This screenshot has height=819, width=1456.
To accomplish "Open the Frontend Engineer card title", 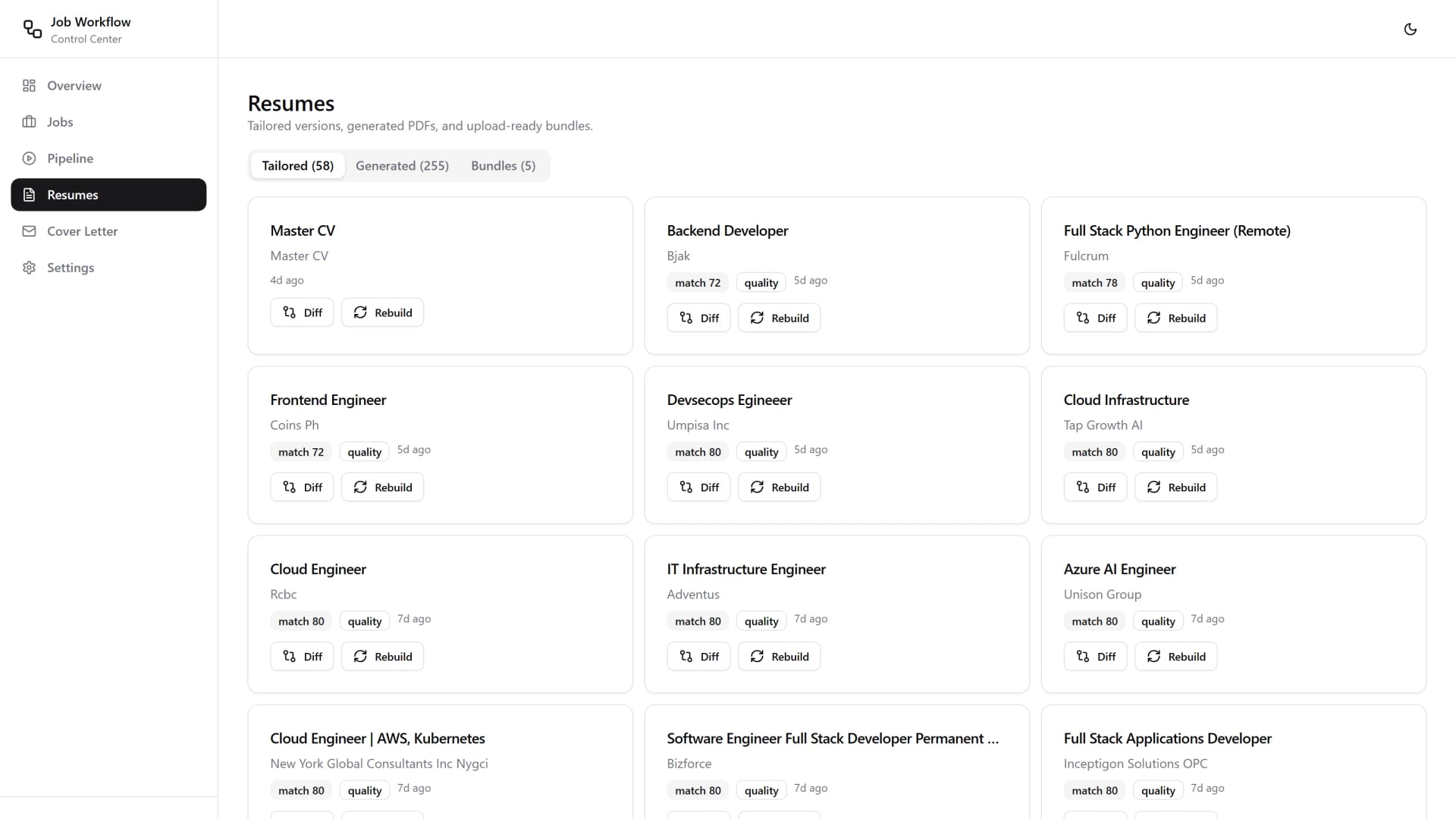I will tap(328, 400).
